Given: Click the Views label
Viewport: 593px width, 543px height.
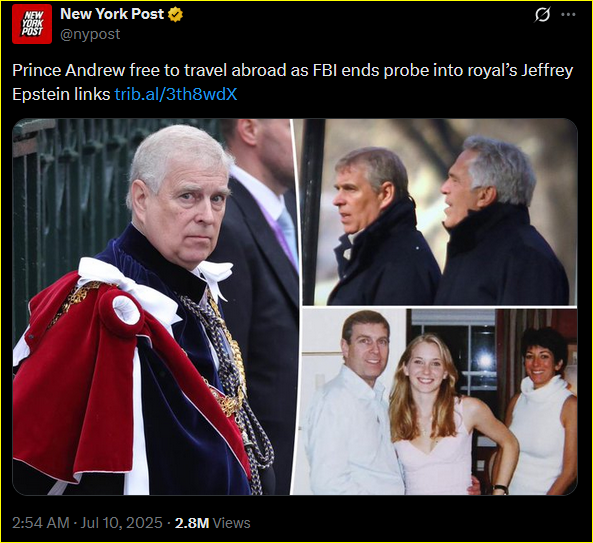Looking at the screenshot, I should tap(231, 523).
